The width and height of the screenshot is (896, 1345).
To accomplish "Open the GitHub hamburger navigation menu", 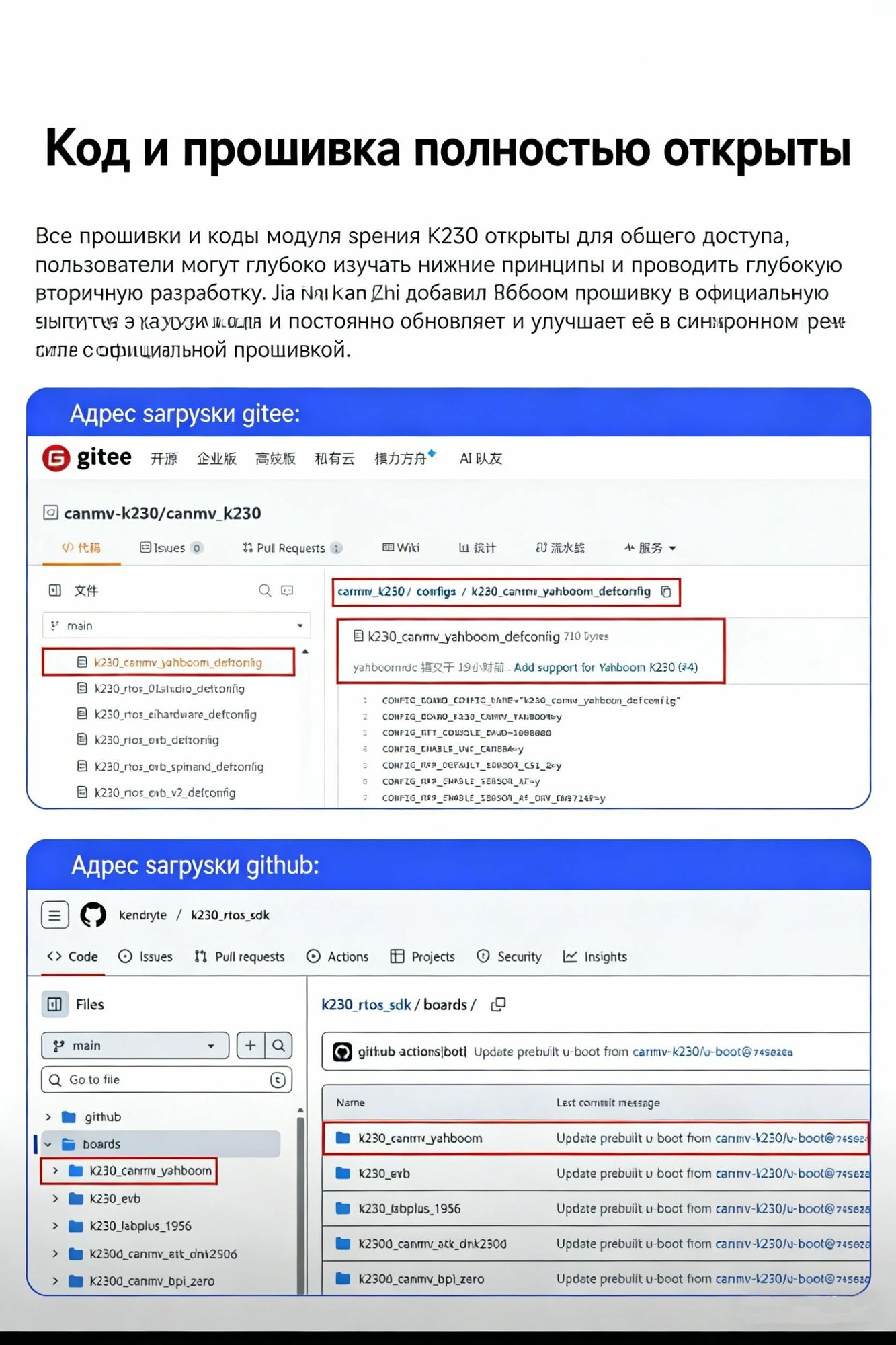I will (55, 915).
